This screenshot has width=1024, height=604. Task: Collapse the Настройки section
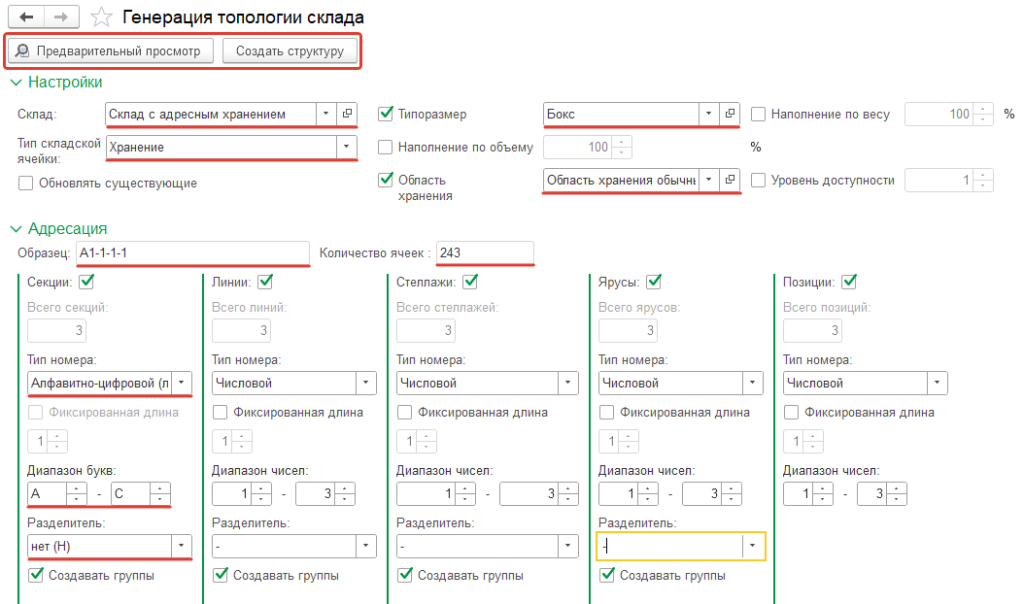(x=16, y=82)
